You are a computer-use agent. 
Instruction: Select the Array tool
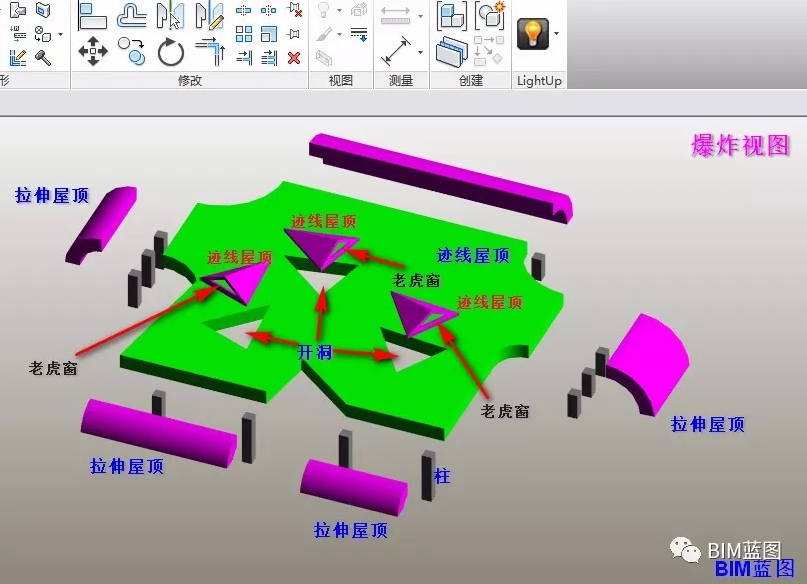244,34
